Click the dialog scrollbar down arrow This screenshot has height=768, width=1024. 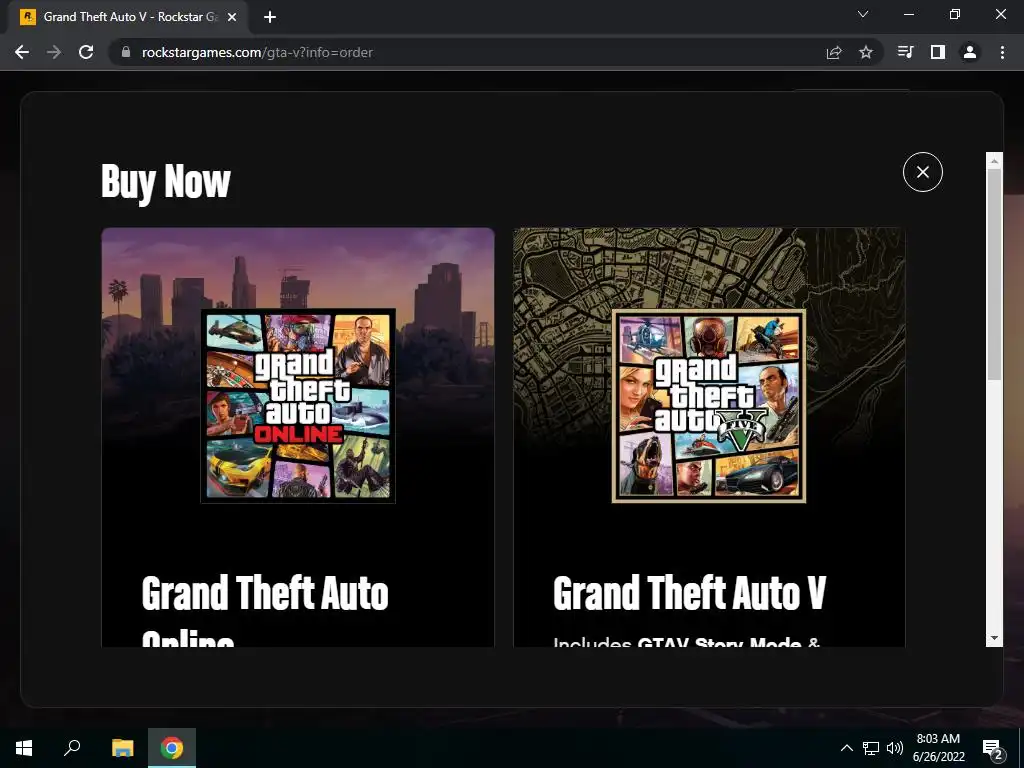coord(994,638)
